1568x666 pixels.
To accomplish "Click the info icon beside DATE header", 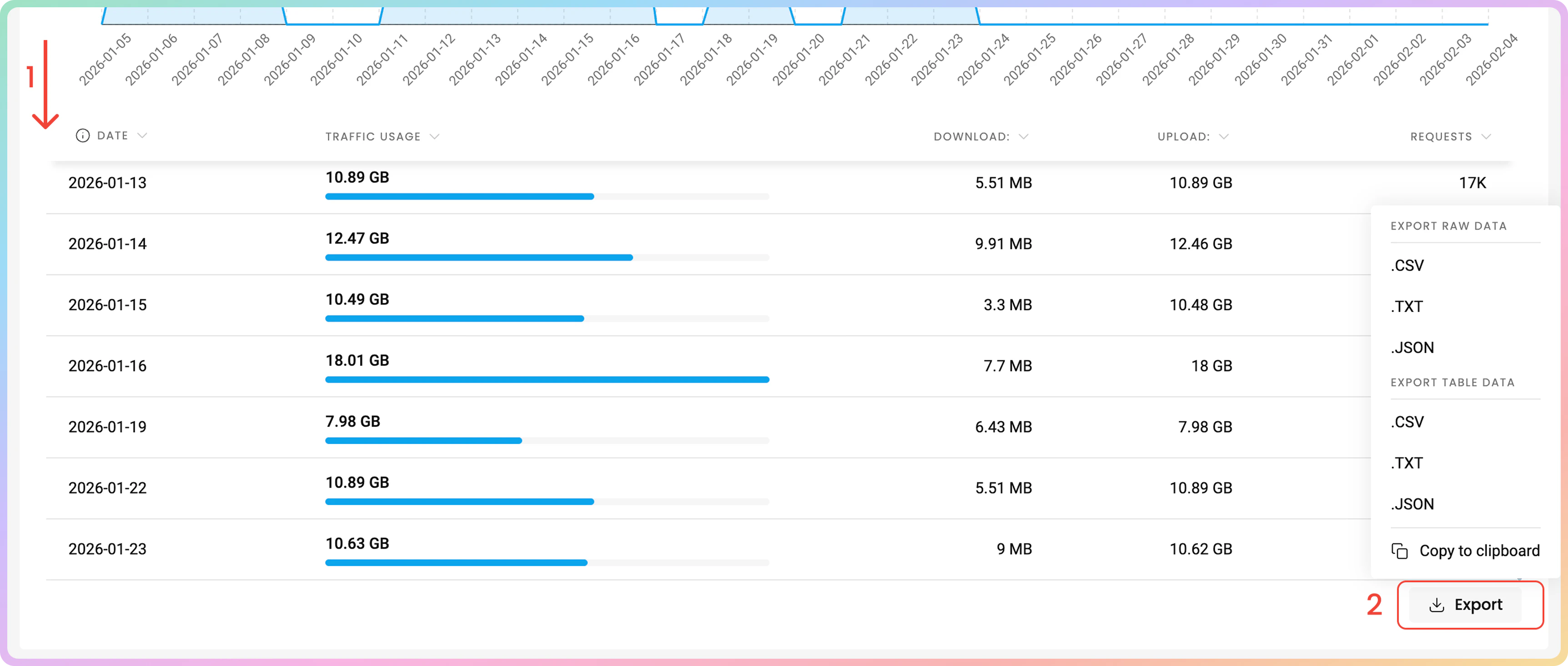I will 82,136.
